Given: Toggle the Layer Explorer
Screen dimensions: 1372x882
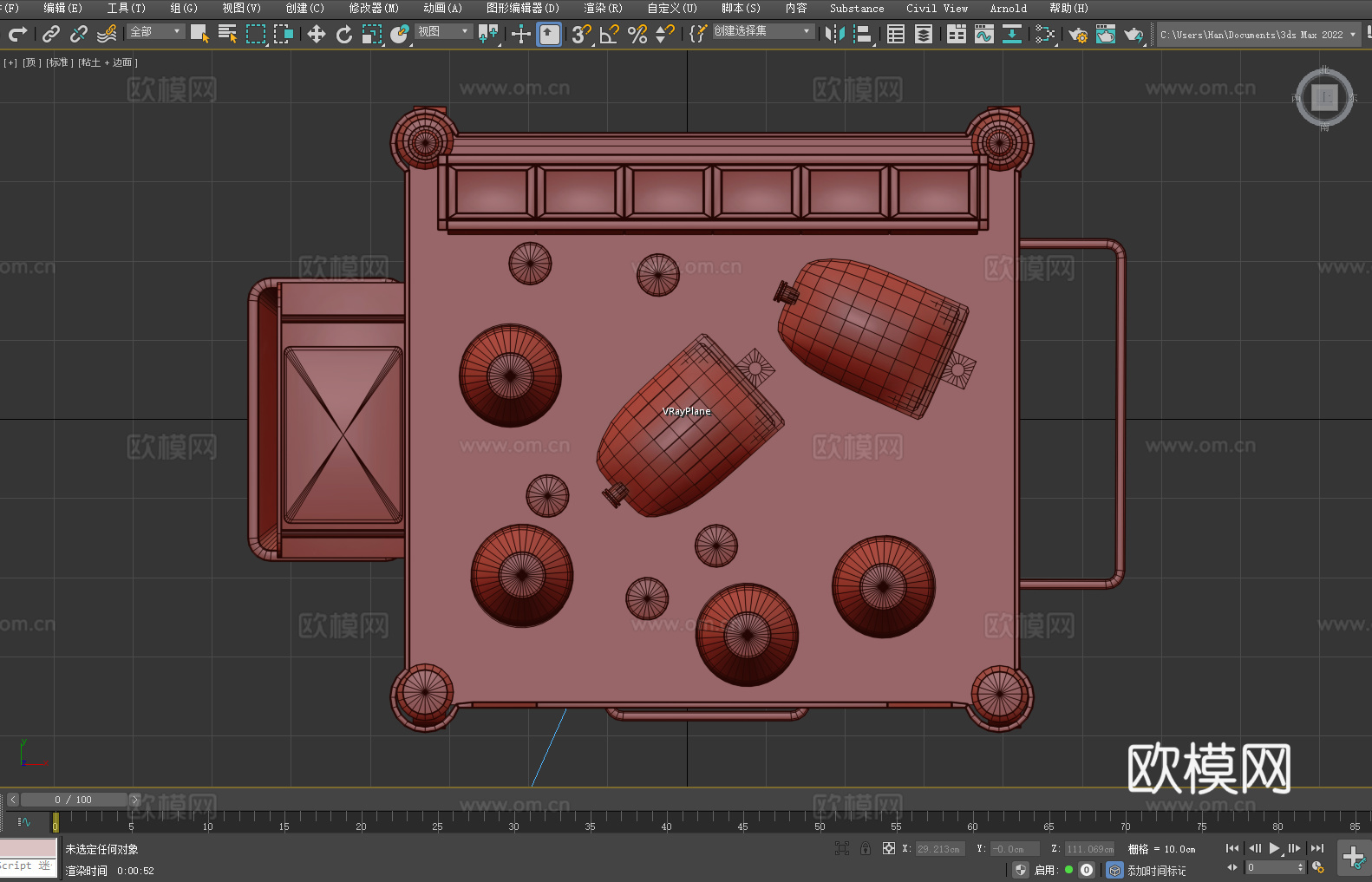Looking at the screenshot, I should click(924, 34).
